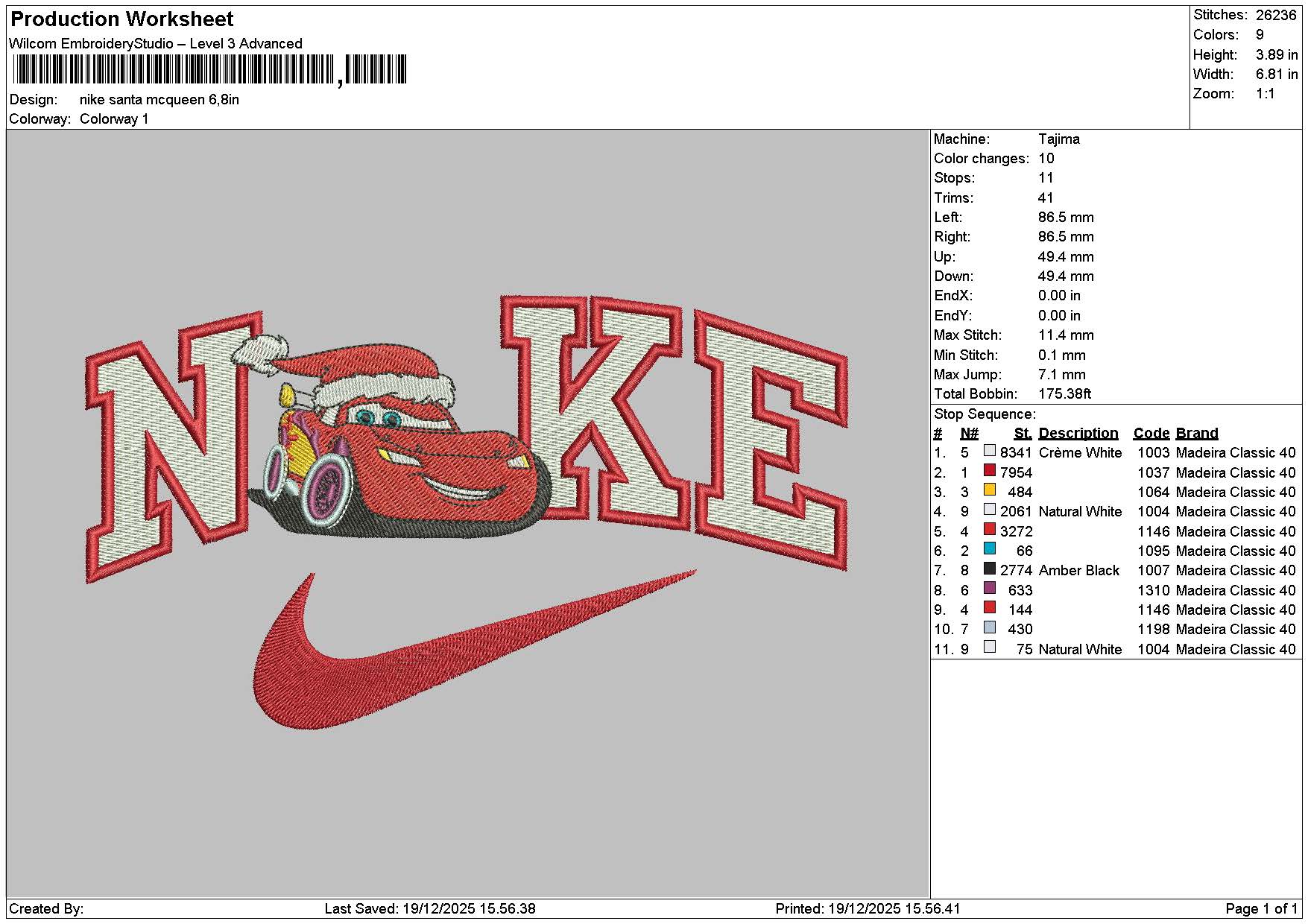Click the Max Jump value 7.1 mm

pos(1062,375)
